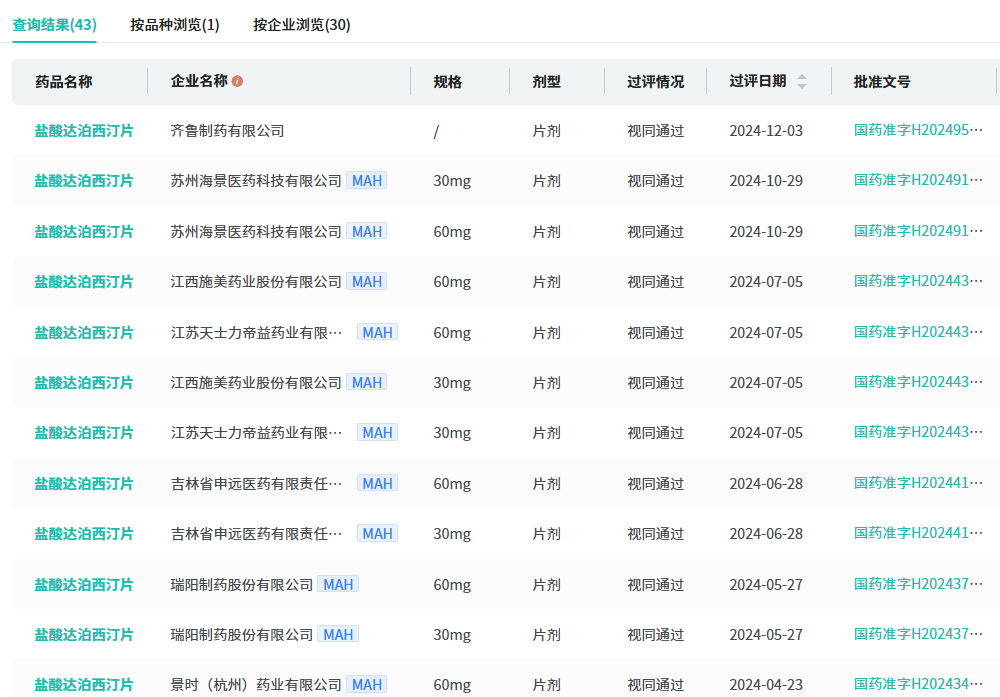The image size is (1000, 697).
Task: Open approval number link in 江苏天士力 60mg row
Action: coord(918,332)
